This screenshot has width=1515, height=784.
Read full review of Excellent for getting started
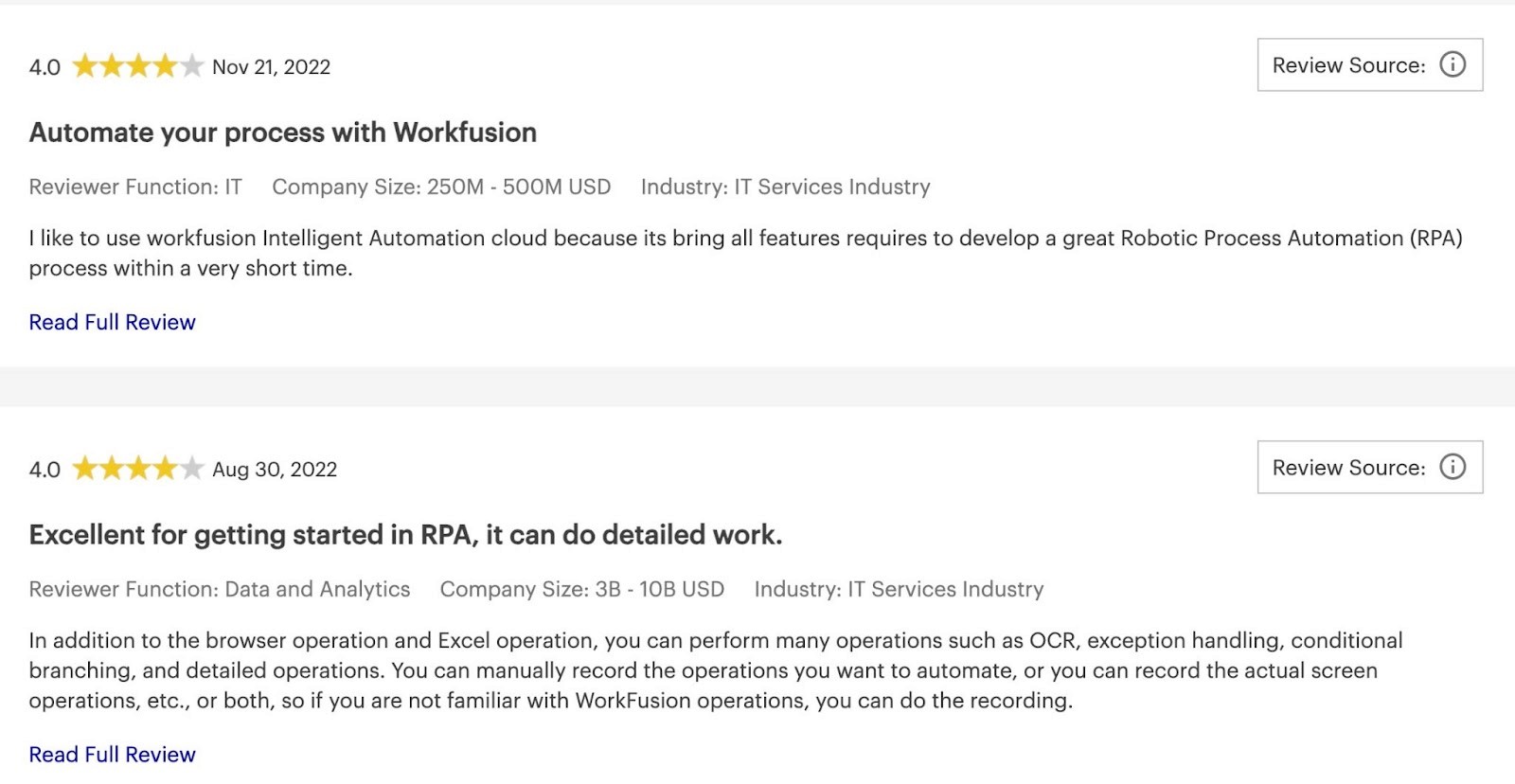pos(112,755)
